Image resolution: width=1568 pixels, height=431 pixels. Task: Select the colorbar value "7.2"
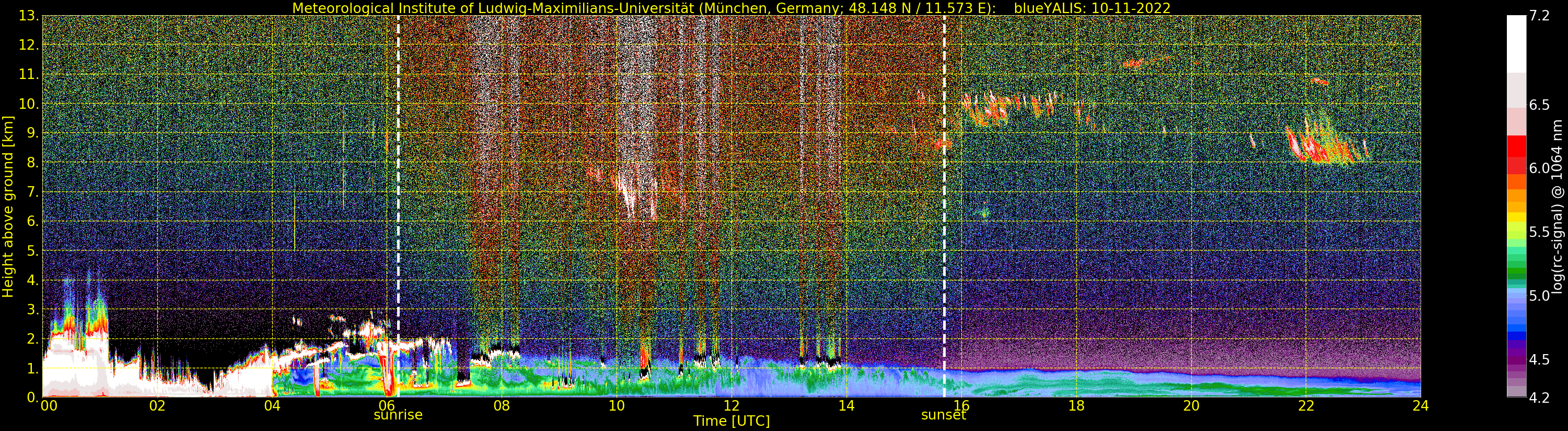point(1539,16)
